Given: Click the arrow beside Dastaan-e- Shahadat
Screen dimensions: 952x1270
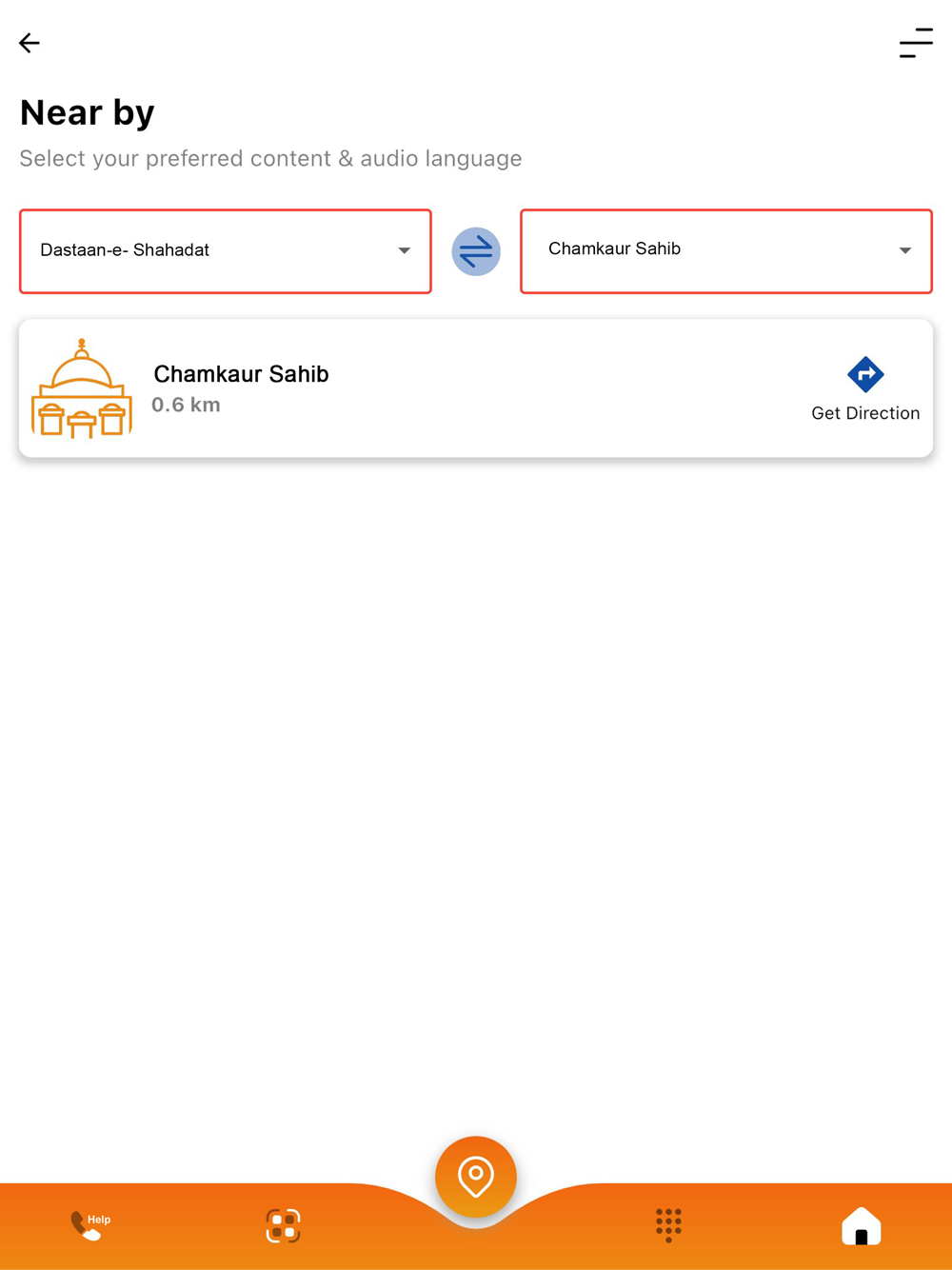Looking at the screenshot, I should click(x=404, y=250).
